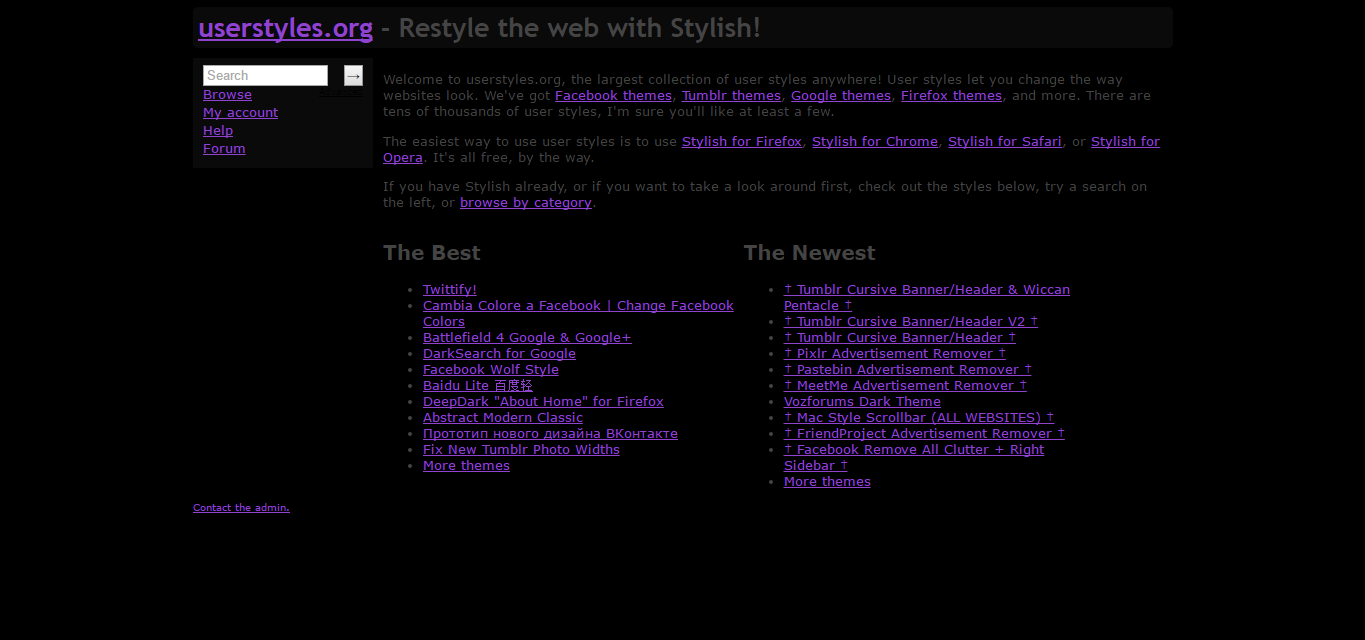Click More themes under The Best
Image resolution: width=1365 pixels, height=640 pixels.
click(x=466, y=466)
